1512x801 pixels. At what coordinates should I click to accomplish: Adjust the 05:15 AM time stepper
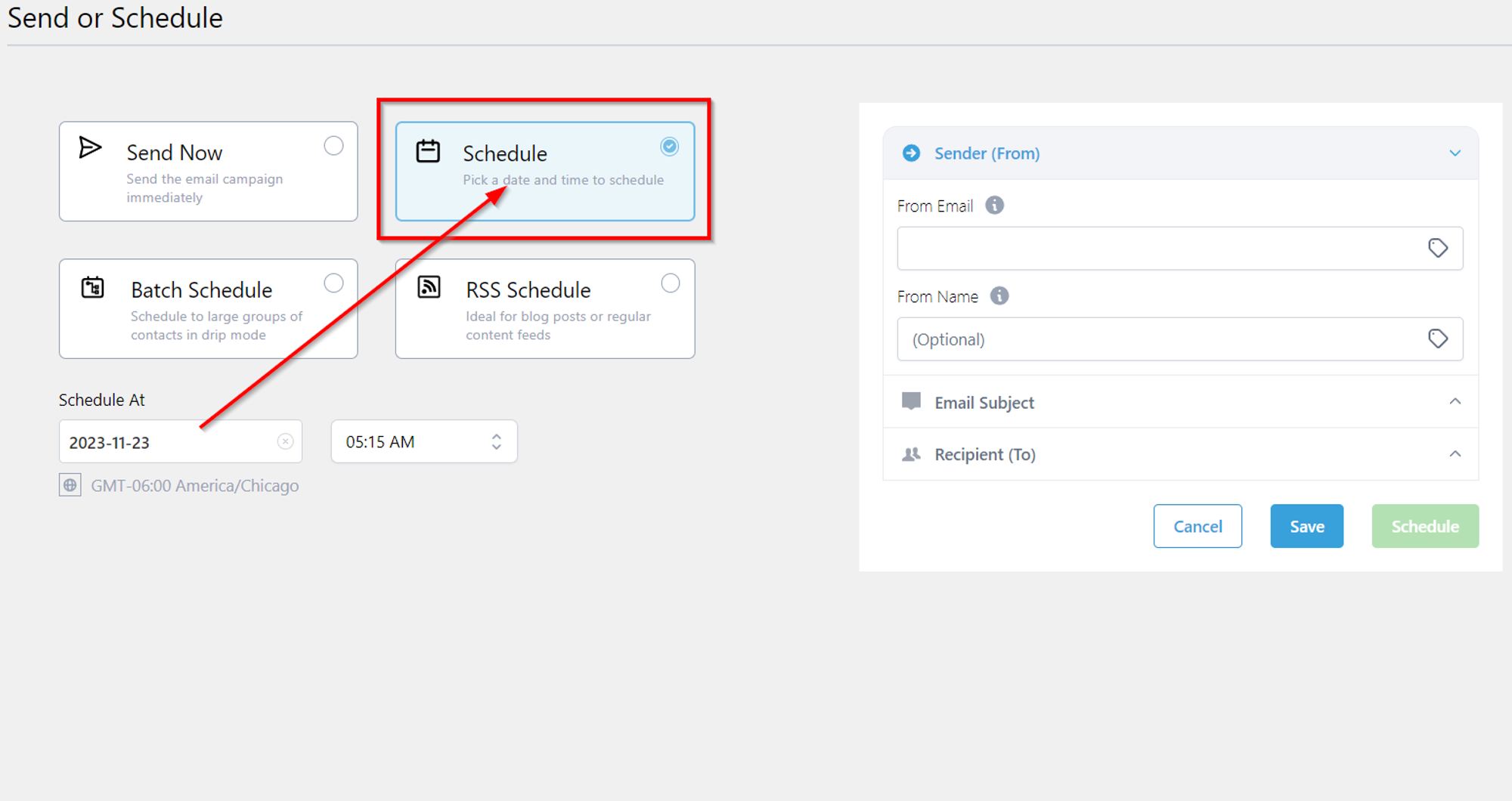click(x=497, y=441)
